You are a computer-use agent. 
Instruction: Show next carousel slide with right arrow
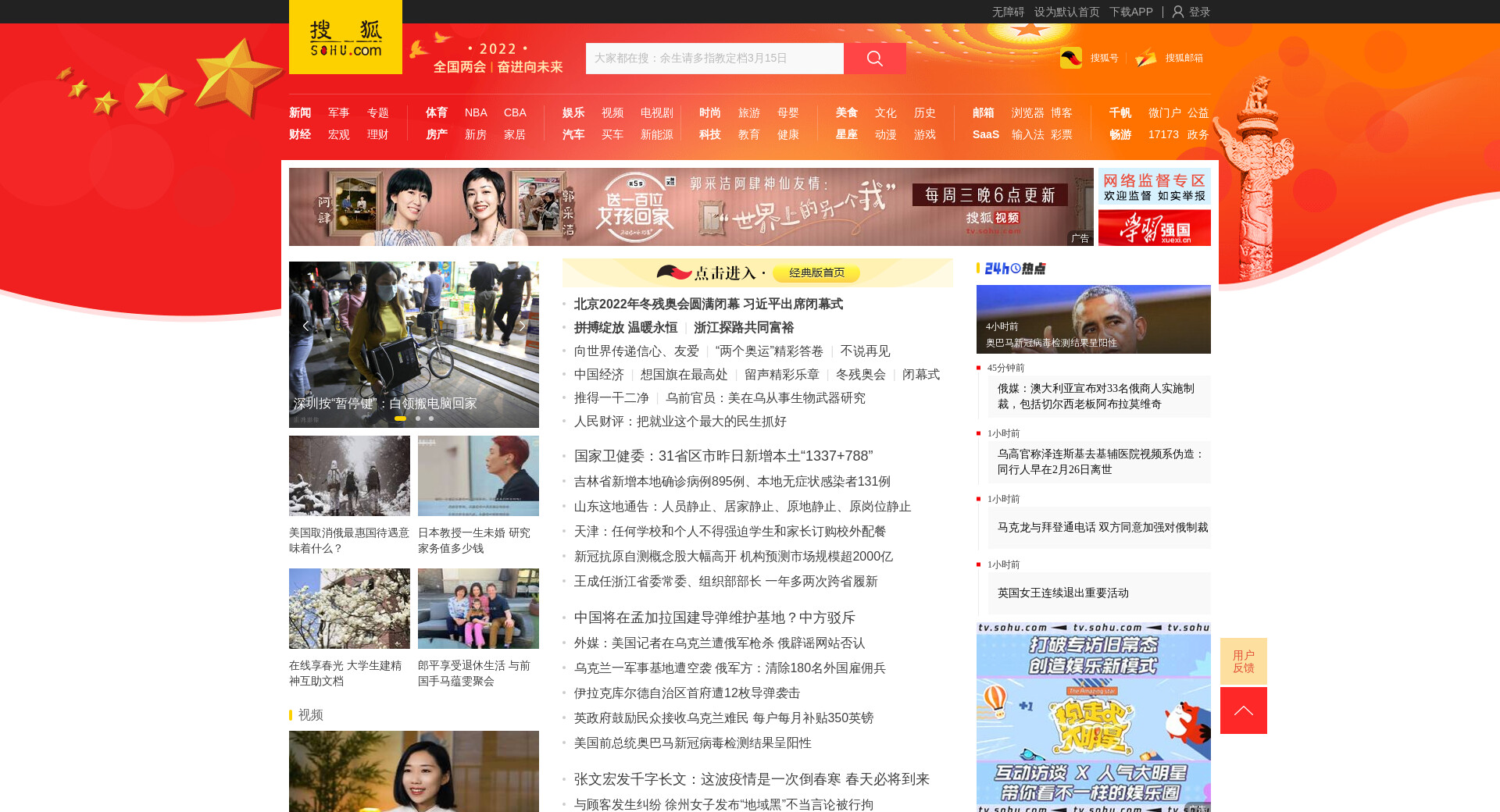[523, 326]
